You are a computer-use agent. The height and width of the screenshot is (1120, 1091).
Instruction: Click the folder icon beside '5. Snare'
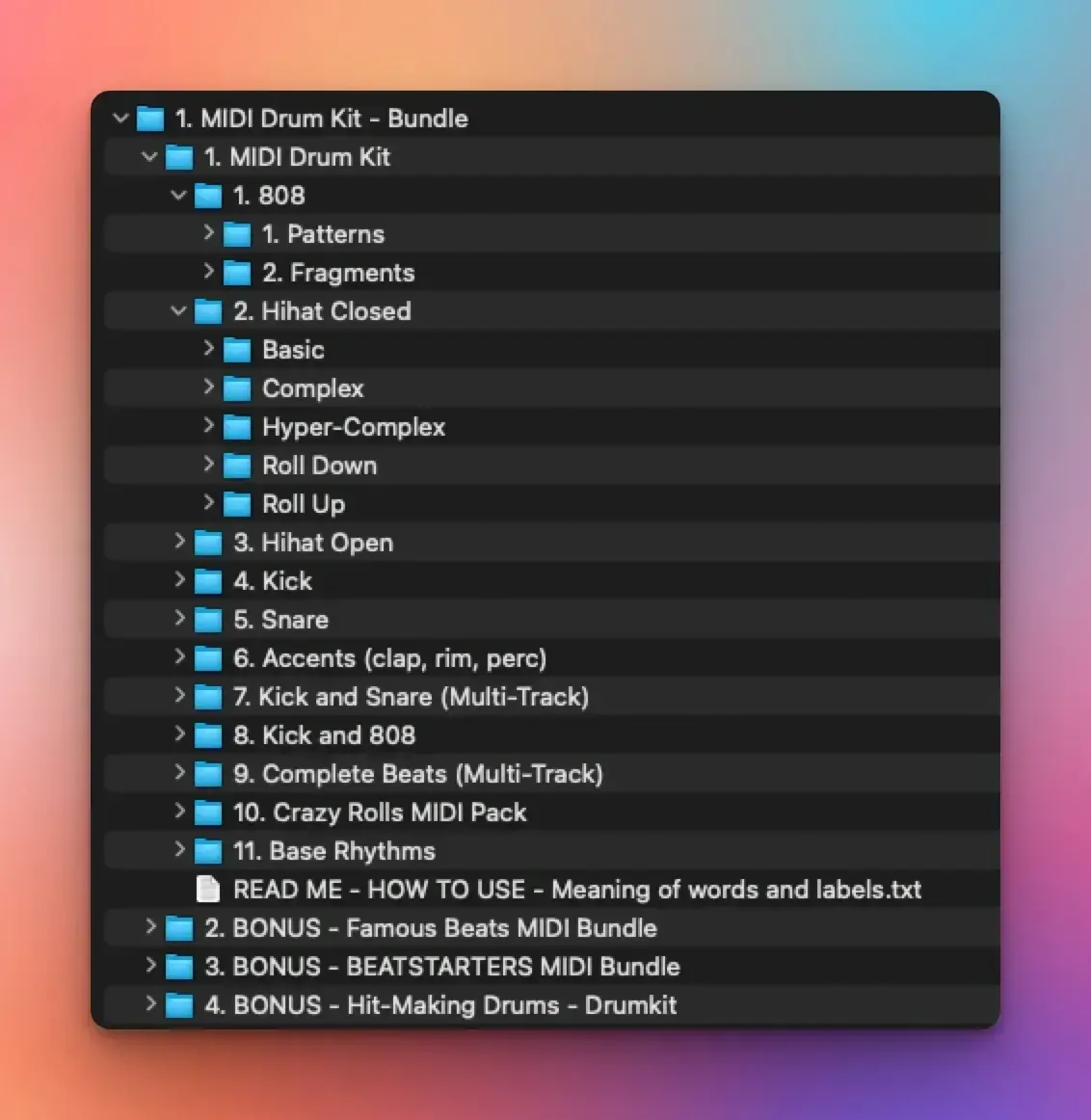pos(208,620)
